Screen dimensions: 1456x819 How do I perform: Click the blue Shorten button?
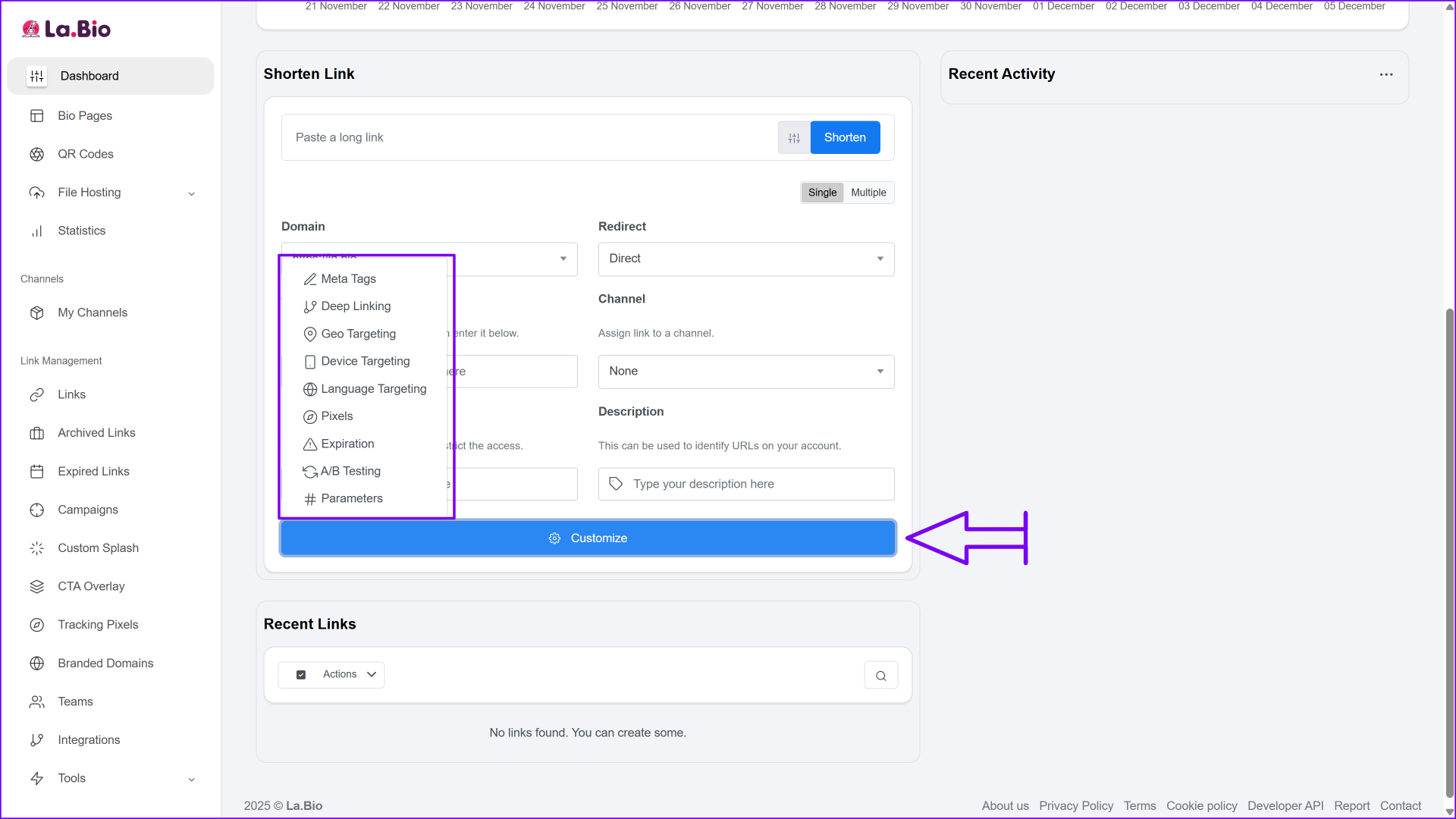[x=845, y=137]
